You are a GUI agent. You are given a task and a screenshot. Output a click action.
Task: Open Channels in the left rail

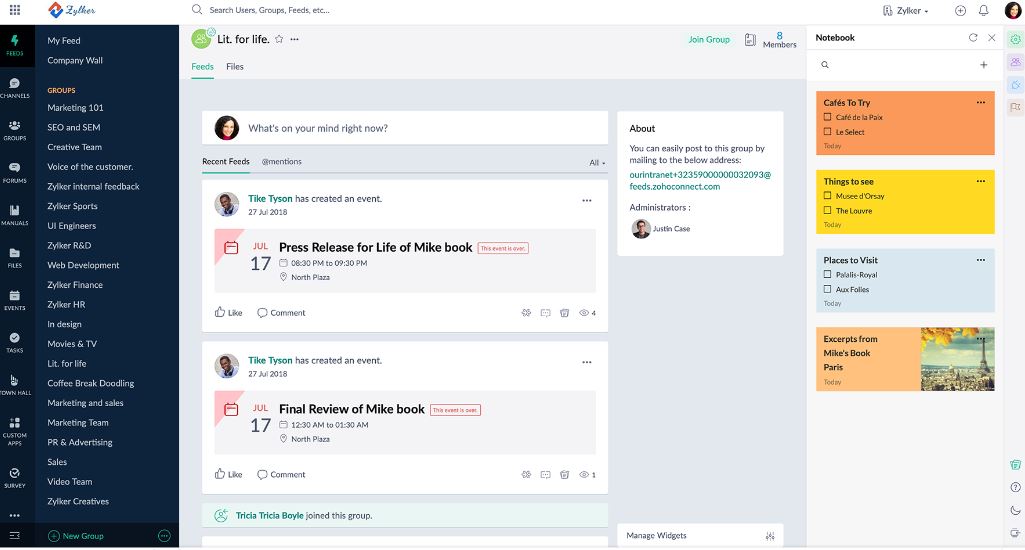[x=14, y=88]
